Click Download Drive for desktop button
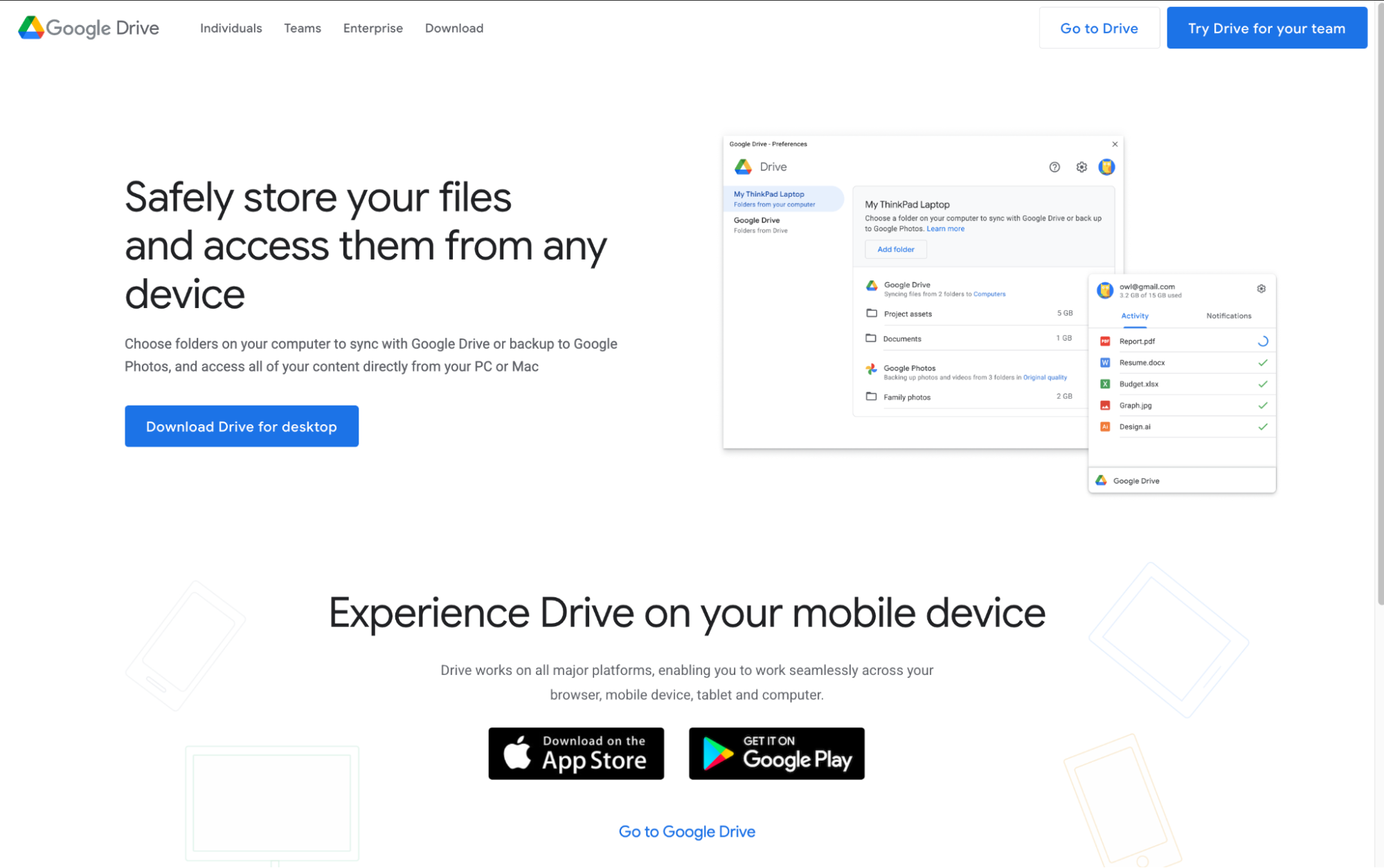 click(x=242, y=426)
